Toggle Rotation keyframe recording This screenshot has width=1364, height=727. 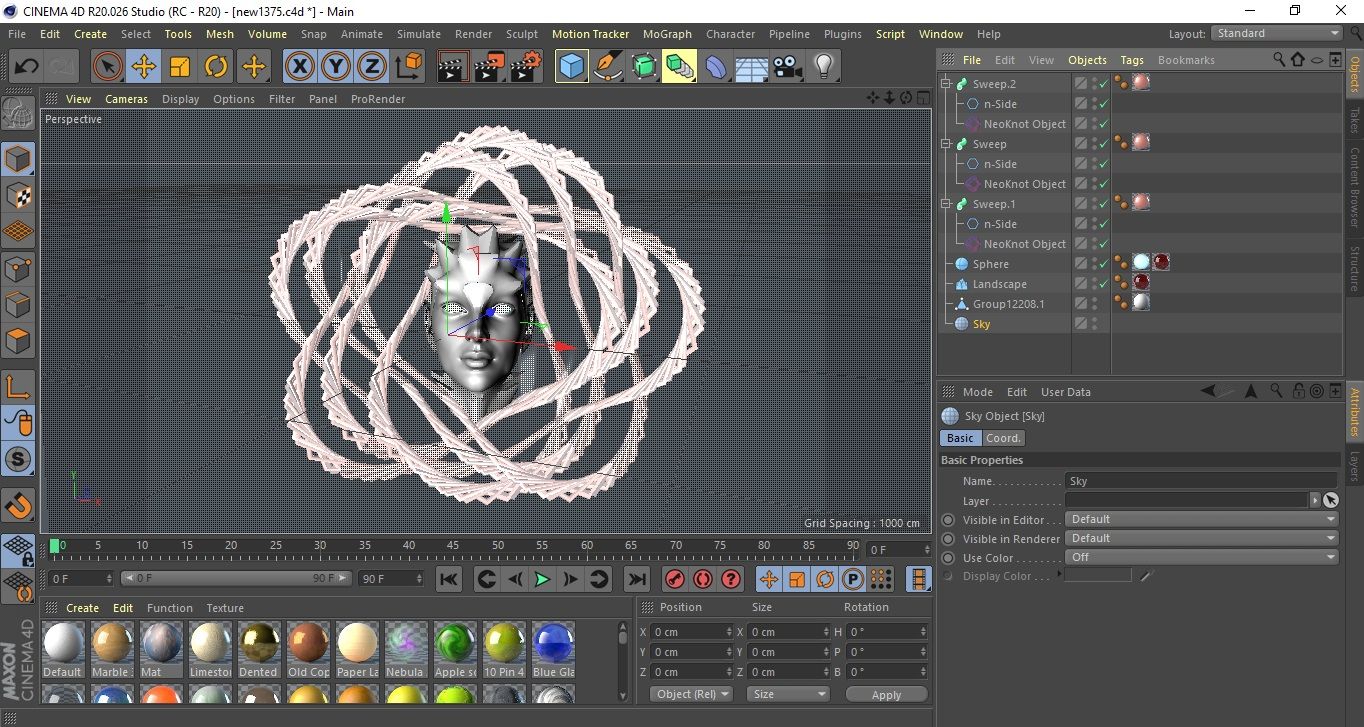click(825, 579)
